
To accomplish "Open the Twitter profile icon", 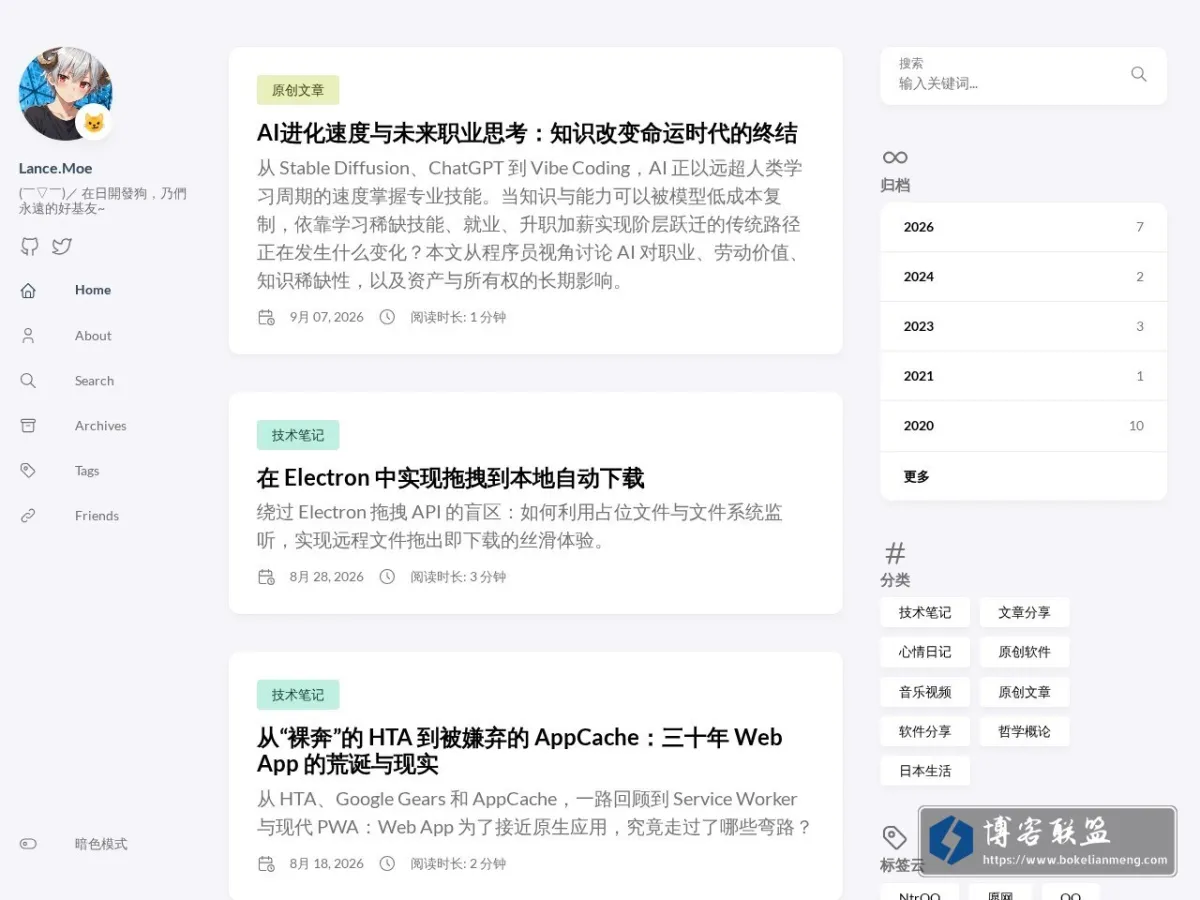I will click(x=62, y=246).
